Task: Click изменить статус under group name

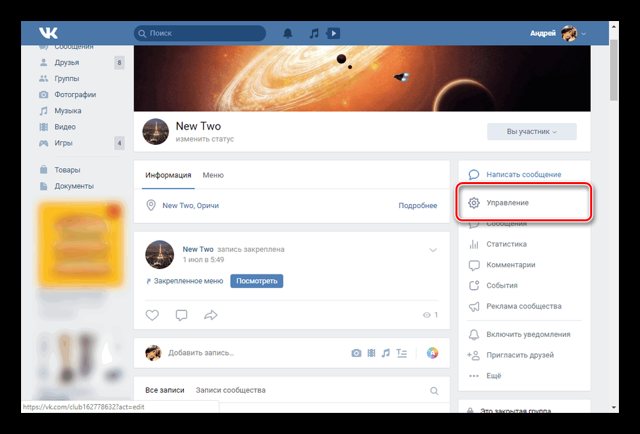Action: (x=204, y=139)
